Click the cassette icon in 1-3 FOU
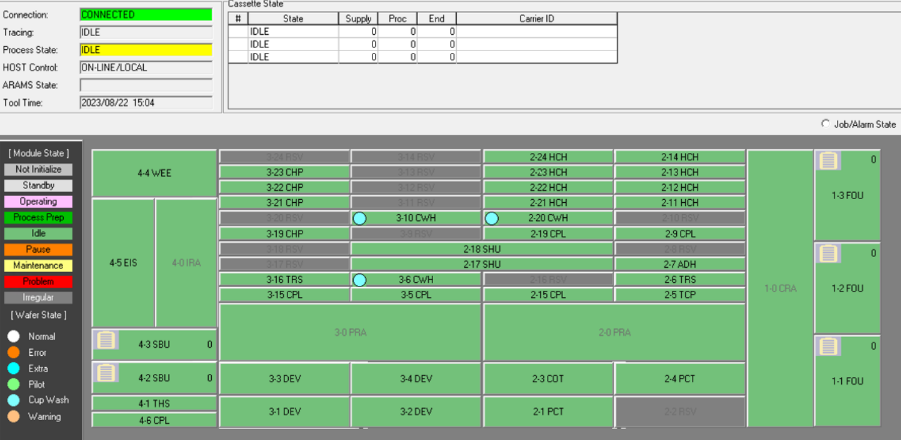The height and width of the screenshot is (440, 901). tap(828, 162)
